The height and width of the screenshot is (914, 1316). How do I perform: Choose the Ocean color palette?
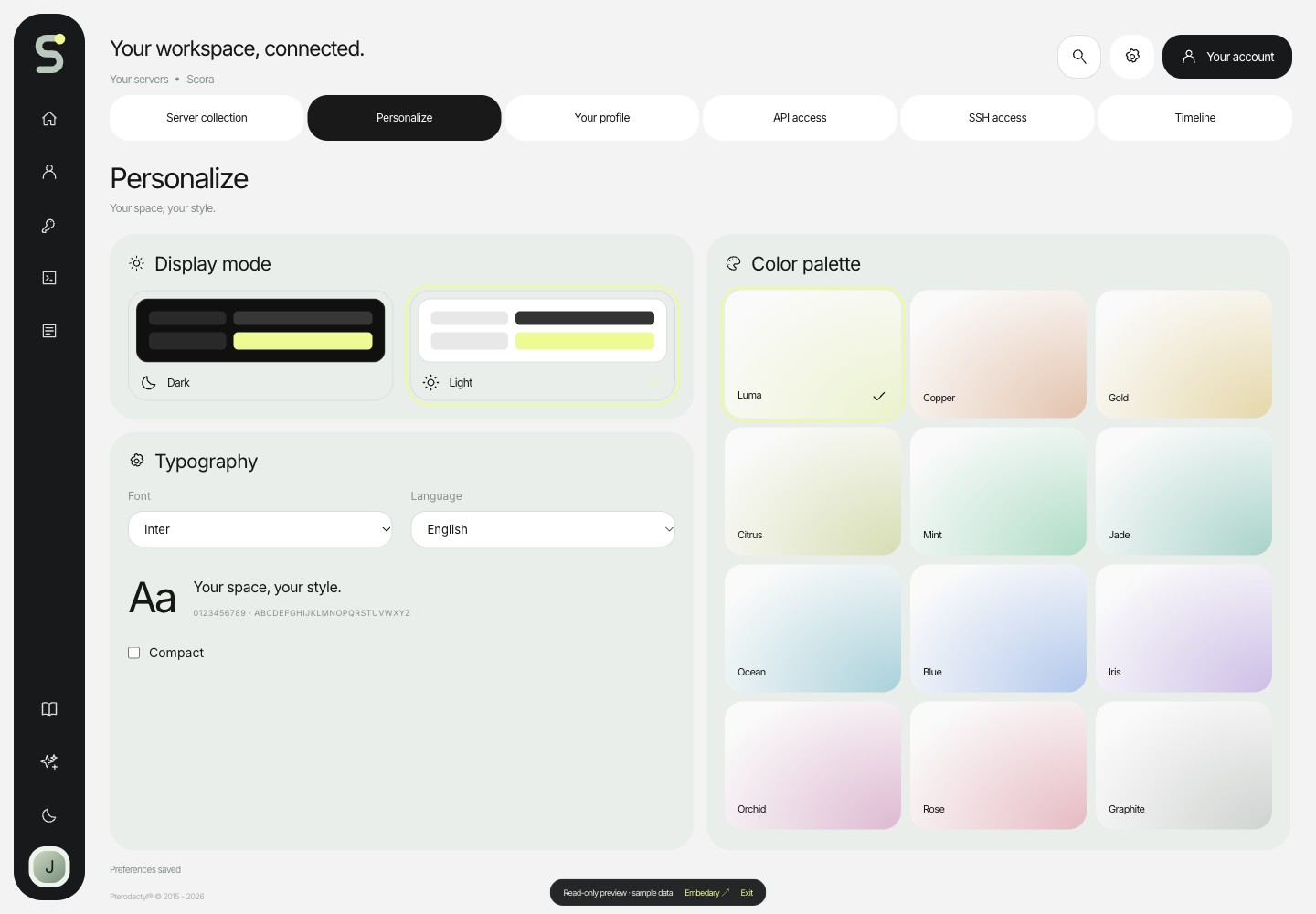point(812,629)
